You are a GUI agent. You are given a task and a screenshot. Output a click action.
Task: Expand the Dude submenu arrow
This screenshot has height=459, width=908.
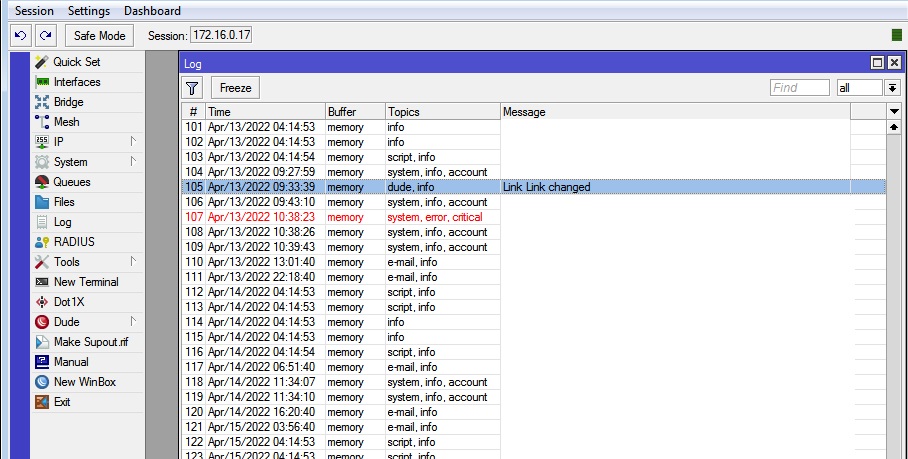(133, 321)
